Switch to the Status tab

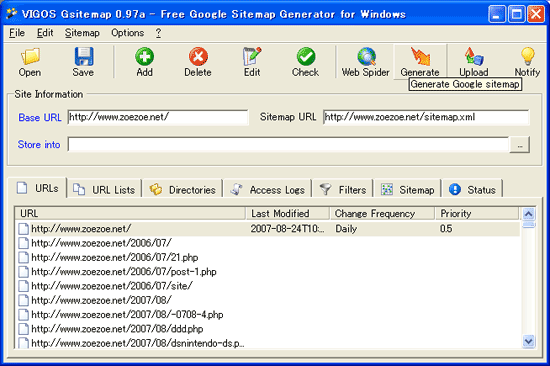pyautogui.click(x=472, y=190)
